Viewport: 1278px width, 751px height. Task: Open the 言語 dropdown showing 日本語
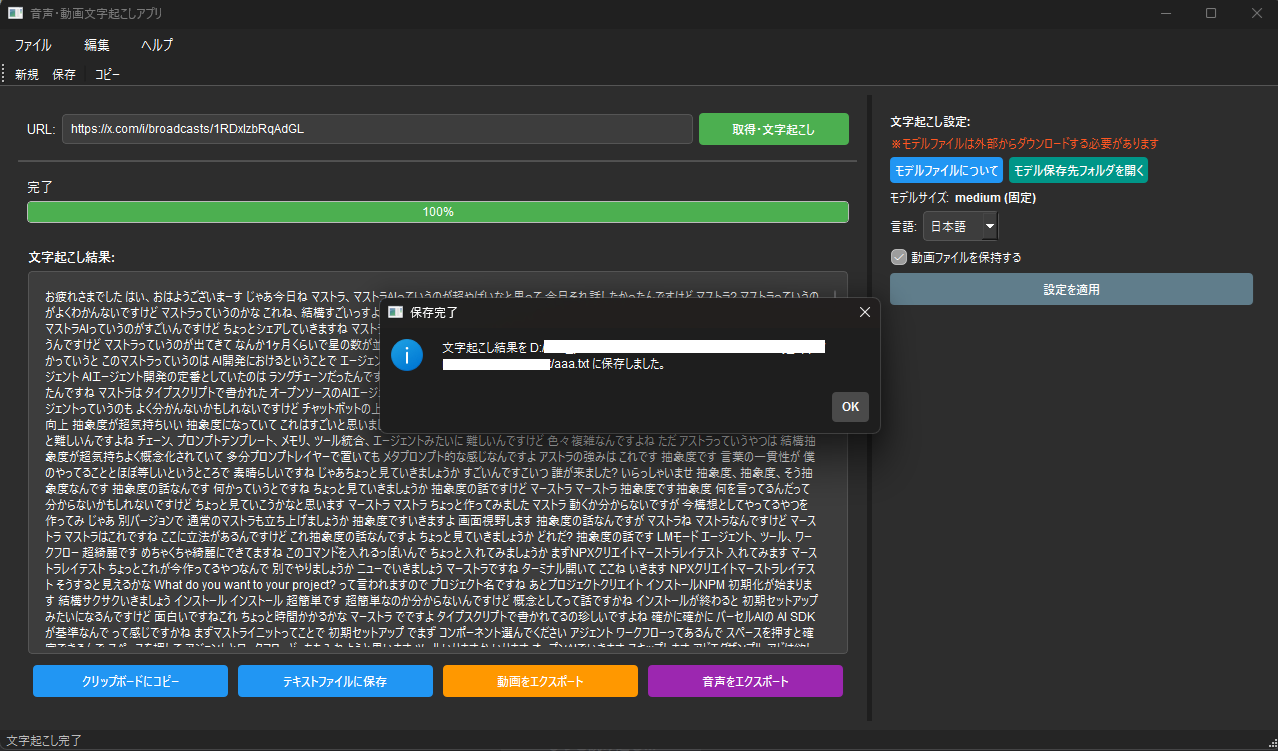[x=960, y=227]
